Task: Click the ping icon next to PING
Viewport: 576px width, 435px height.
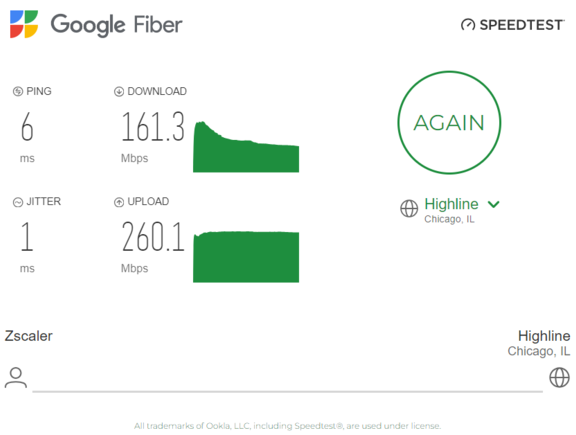Action: click(x=18, y=91)
